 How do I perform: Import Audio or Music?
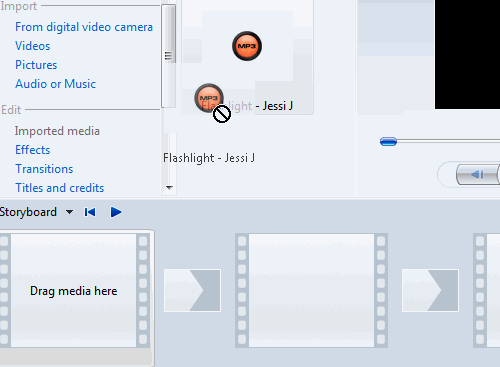tap(55, 84)
